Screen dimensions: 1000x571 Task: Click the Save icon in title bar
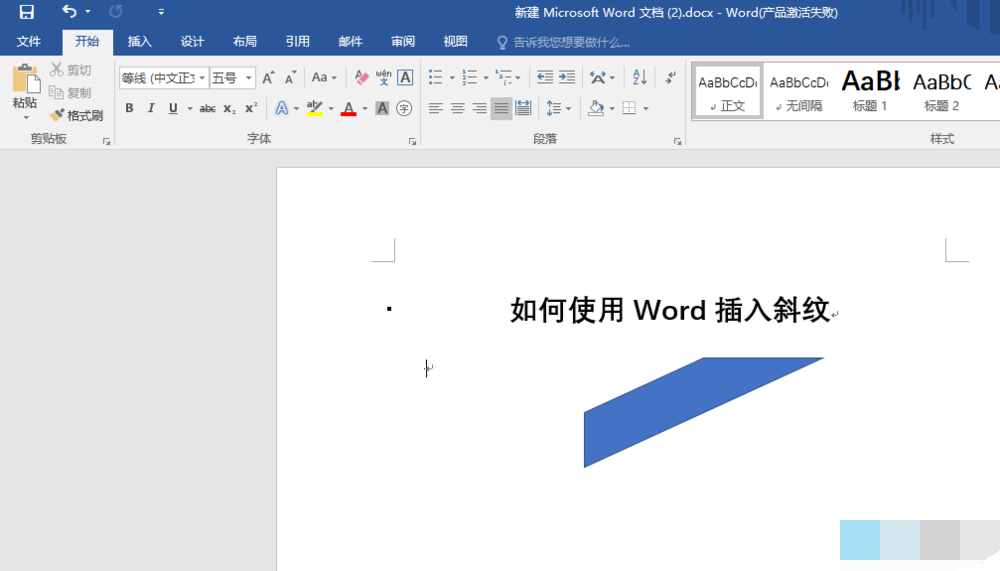pos(26,12)
